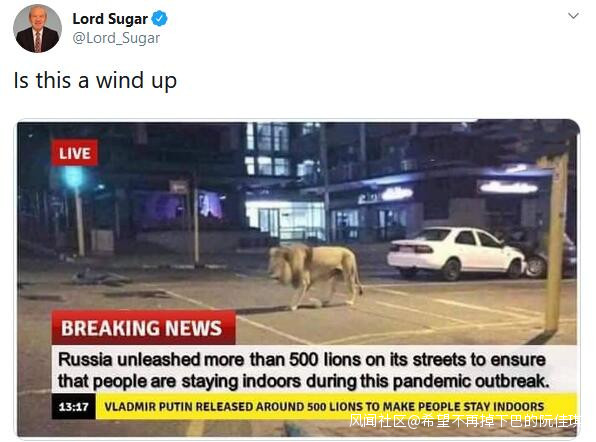
Task: Expand the tweet options chevron
Action: coord(573,16)
